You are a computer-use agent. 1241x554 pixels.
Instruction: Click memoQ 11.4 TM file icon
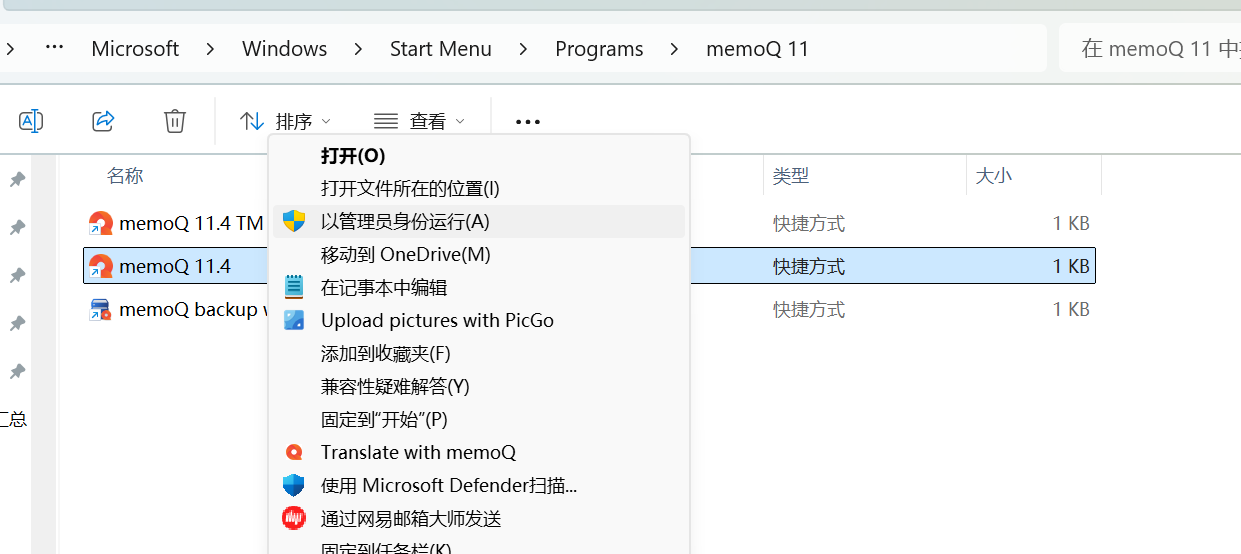pyautogui.click(x=100, y=223)
